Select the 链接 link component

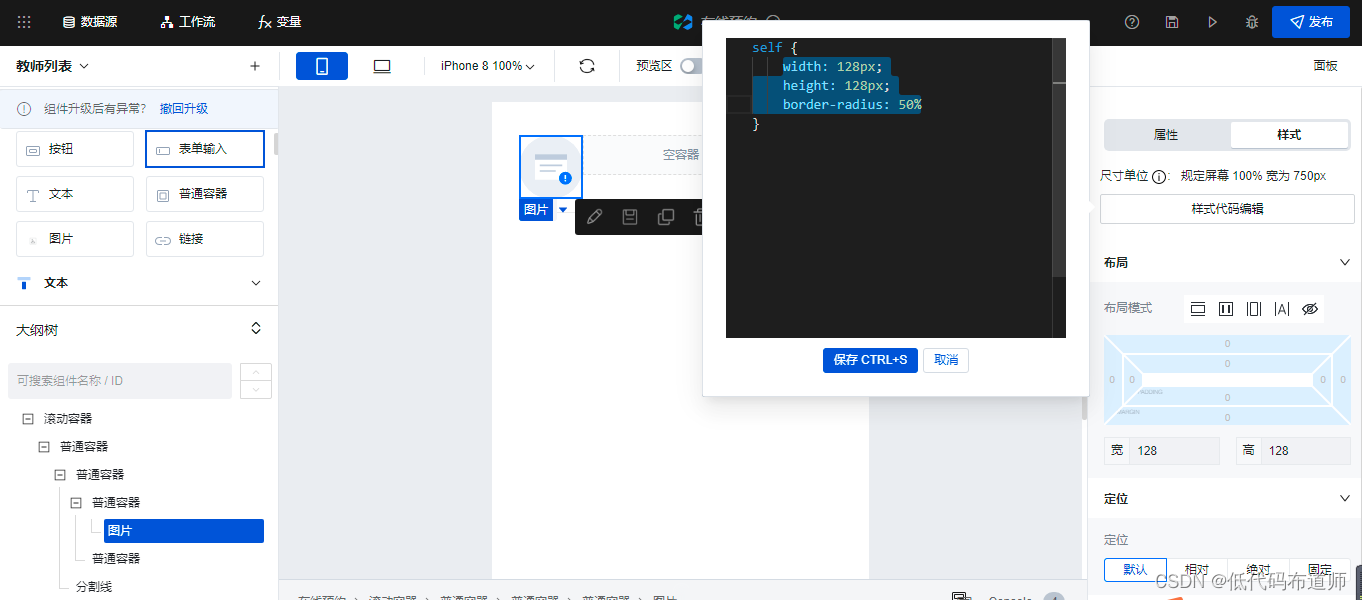tap(205, 239)
